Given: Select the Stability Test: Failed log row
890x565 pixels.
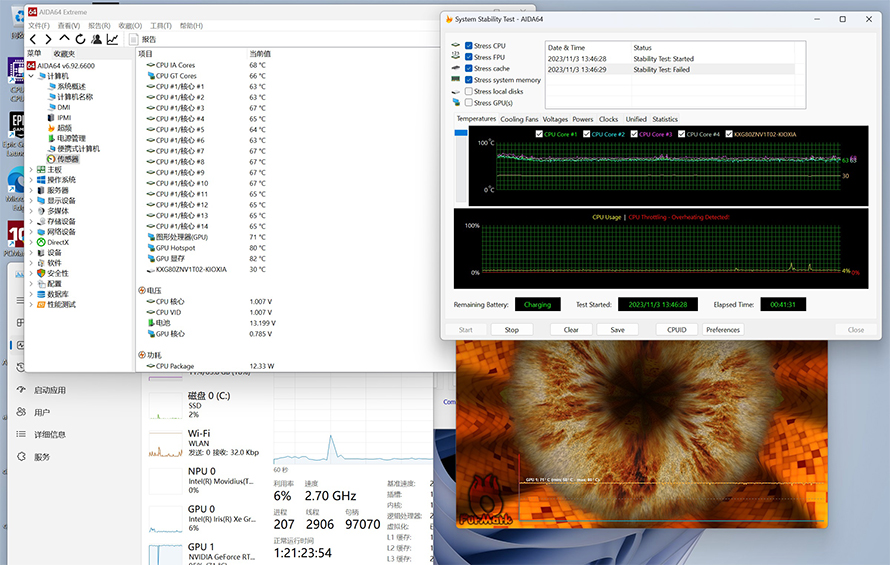Looking at the screenshot, I should click(670, 69).
